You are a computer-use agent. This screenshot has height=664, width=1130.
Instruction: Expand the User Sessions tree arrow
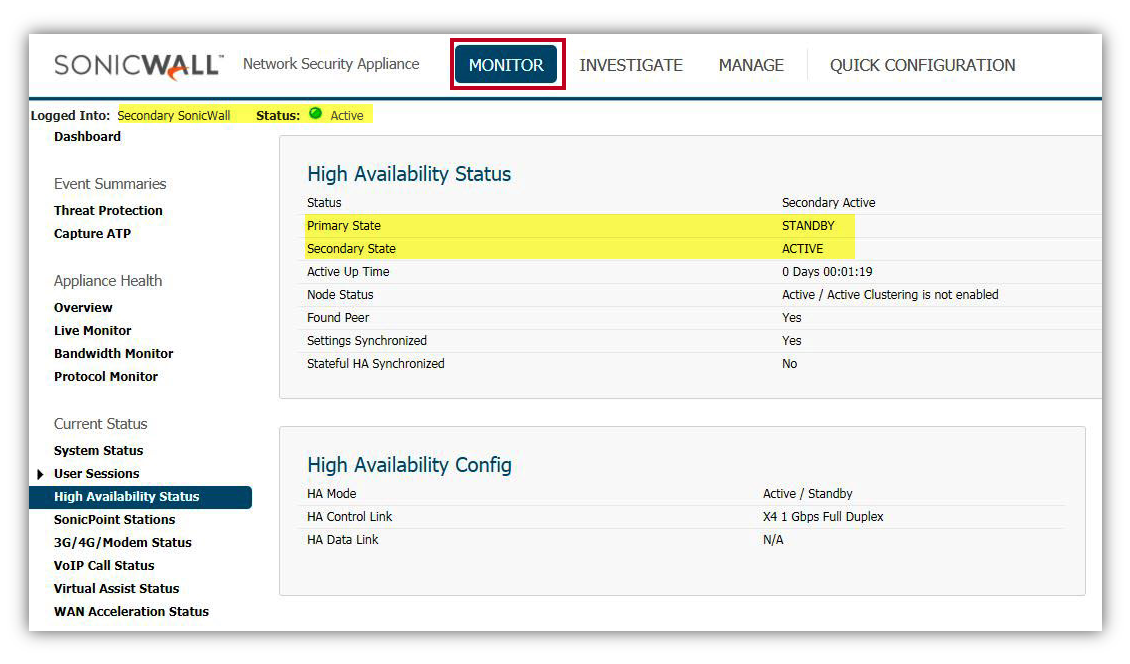(x=40, y=474)
